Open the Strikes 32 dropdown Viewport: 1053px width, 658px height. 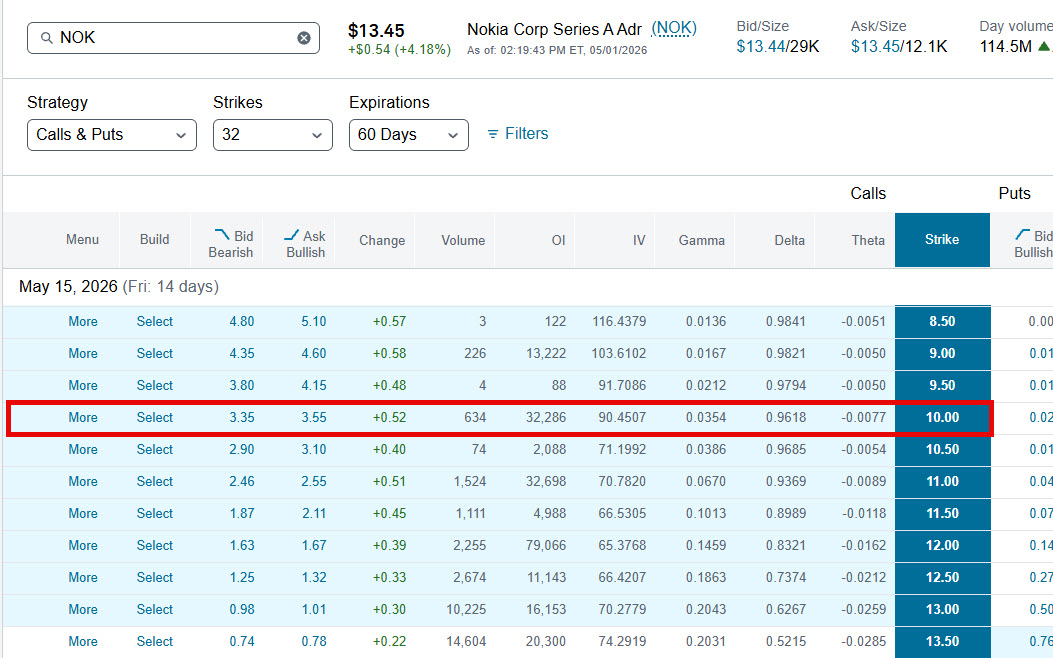[x=273, y=135]
